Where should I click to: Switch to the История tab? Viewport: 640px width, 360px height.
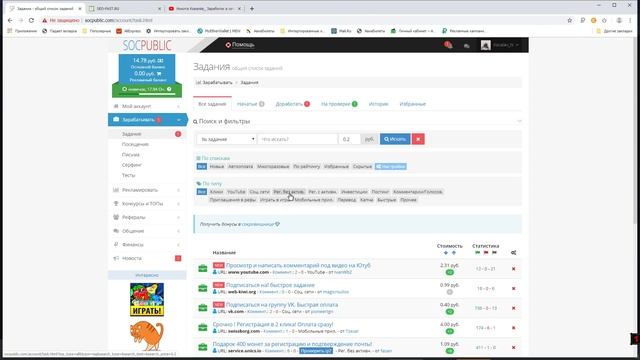coord(378,104)
